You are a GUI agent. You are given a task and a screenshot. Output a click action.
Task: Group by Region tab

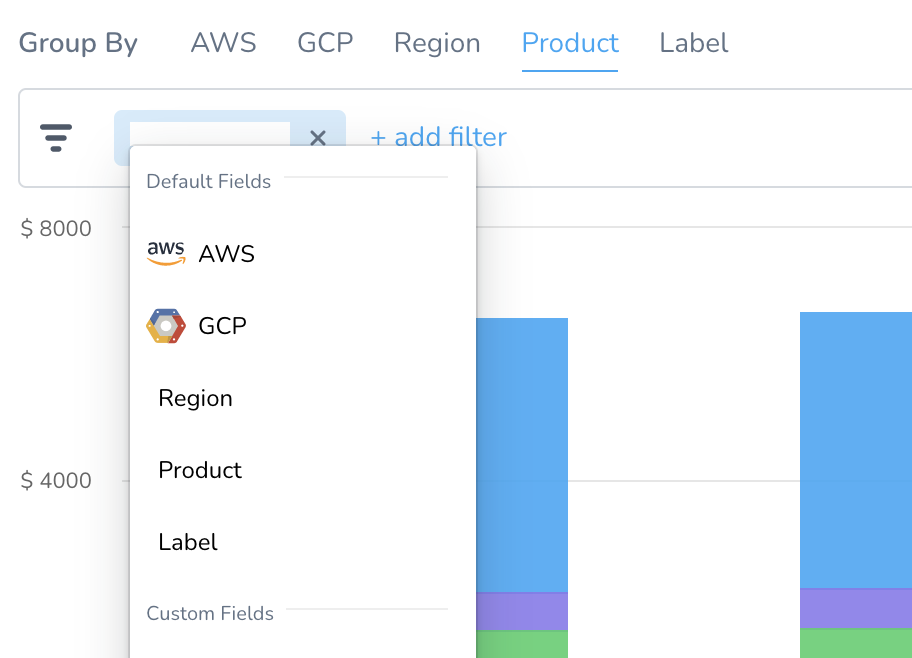pos(437,43)
